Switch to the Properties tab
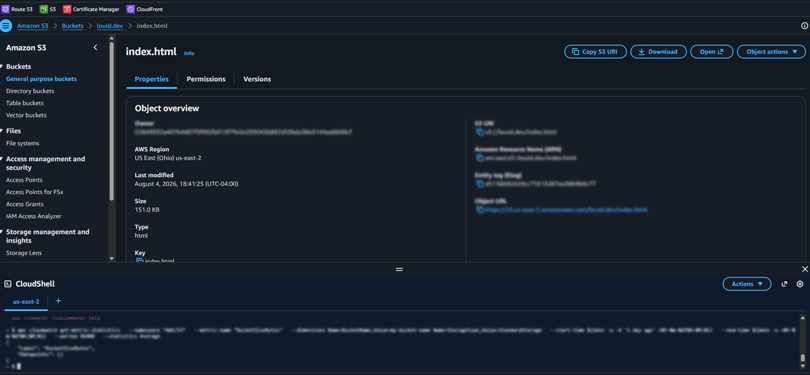The height and width of the screenshot is (375, 810). (x=151, y=79)
